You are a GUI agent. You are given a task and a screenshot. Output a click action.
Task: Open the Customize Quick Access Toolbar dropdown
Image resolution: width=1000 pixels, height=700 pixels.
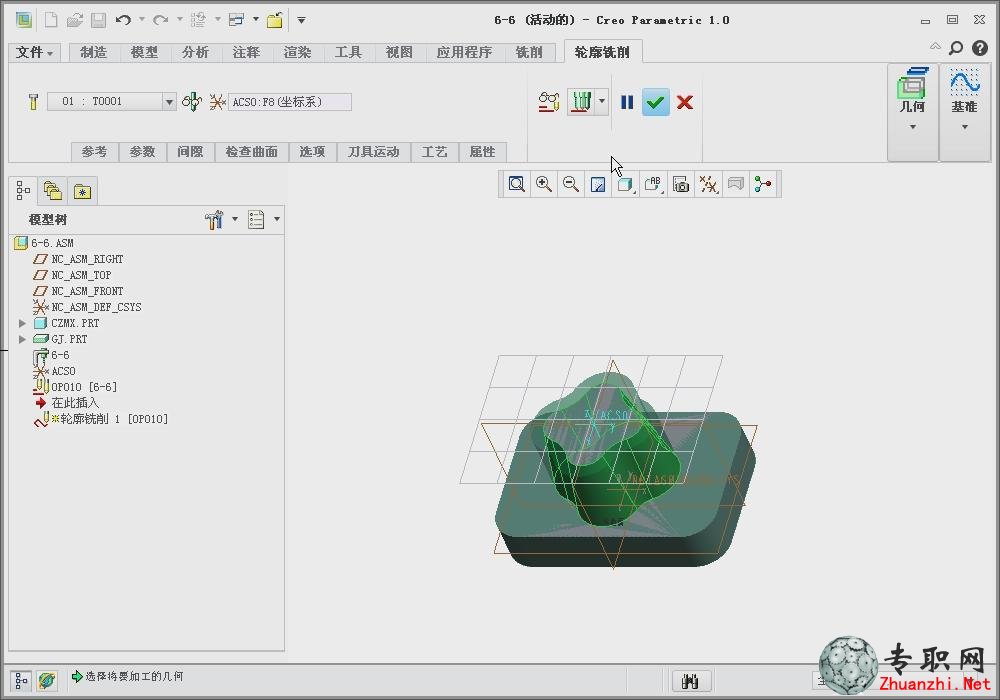tap(301, 20)
